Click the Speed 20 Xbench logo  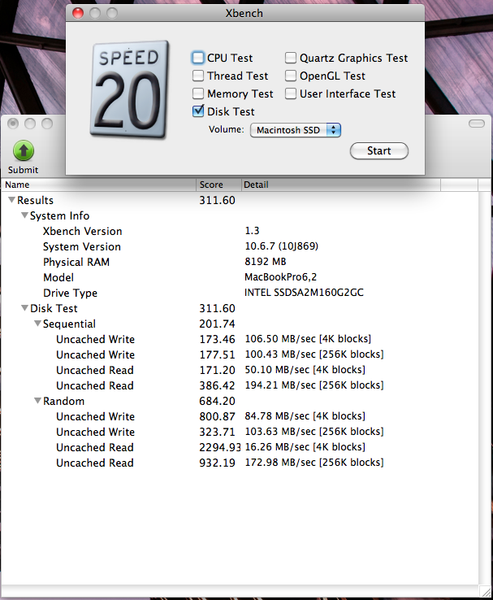click(x=129, y=89)
